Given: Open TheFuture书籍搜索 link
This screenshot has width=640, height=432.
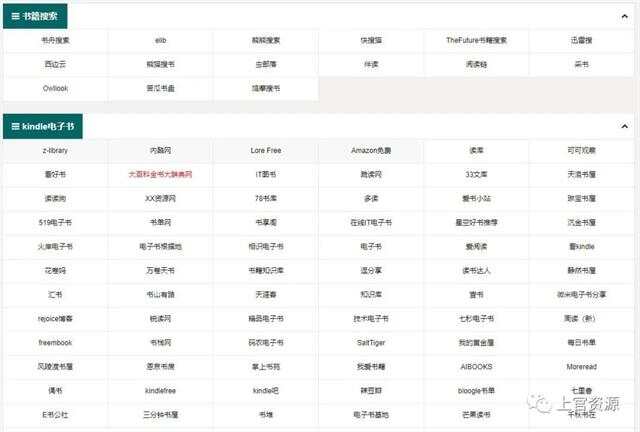Looking at the screenshot, I should tap(476, 40).
